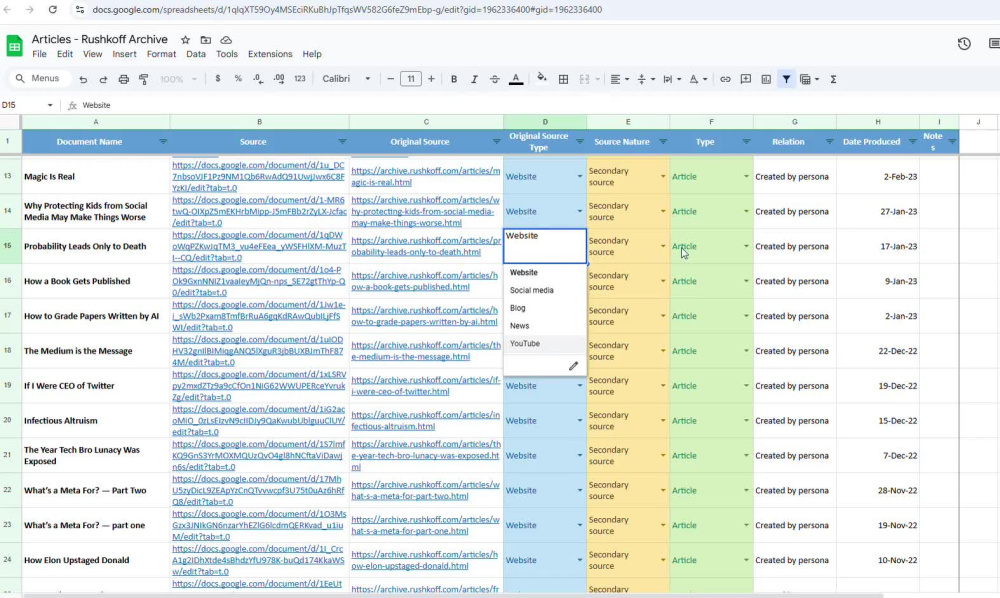Screen dimensions: 1000x598
Task: Open the Edit menu
Action: (64, 54)
